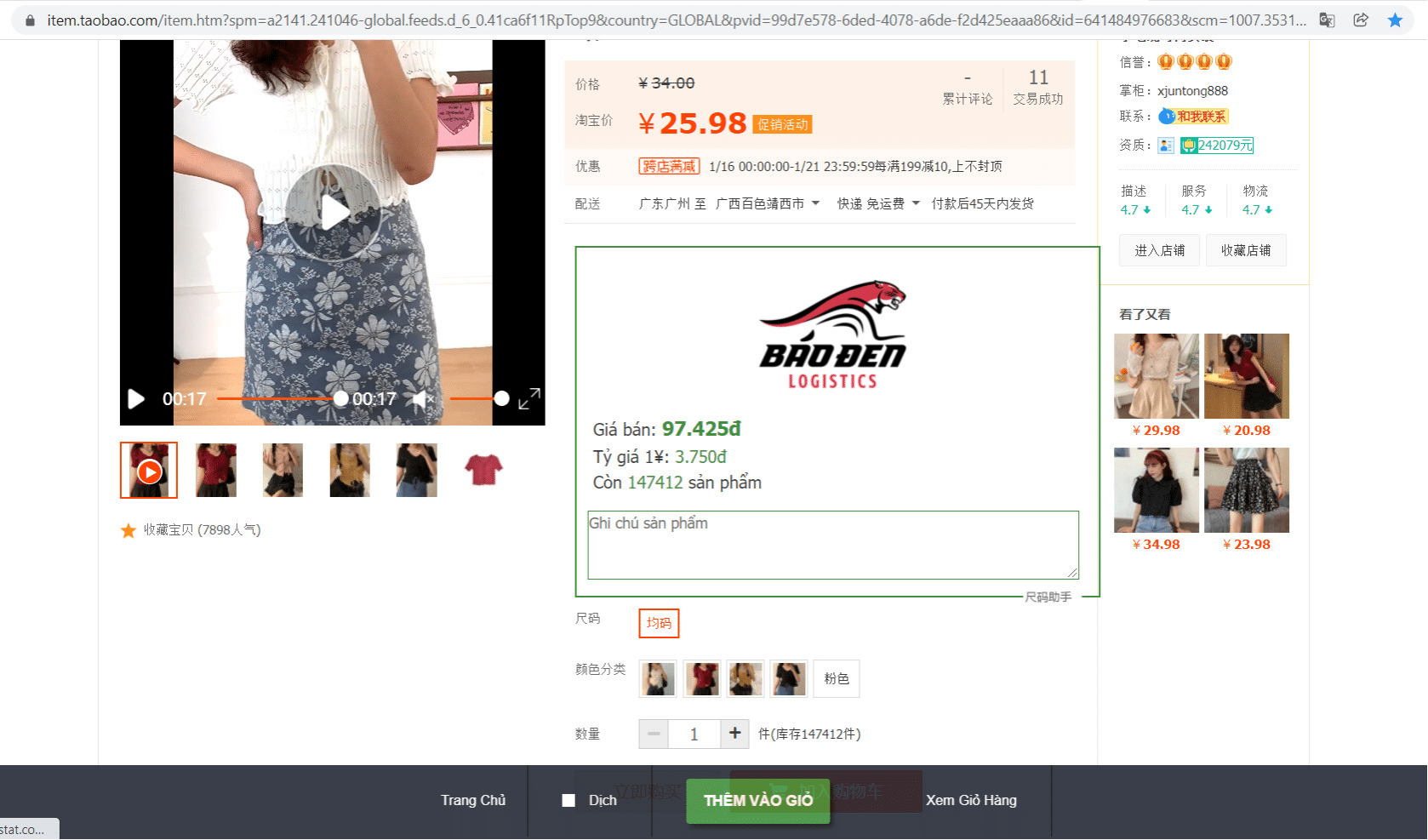The height and width of the screenshot is (840, 1428).
Task: Click the small play icon in video controls
Action: (x=136, y=399)
